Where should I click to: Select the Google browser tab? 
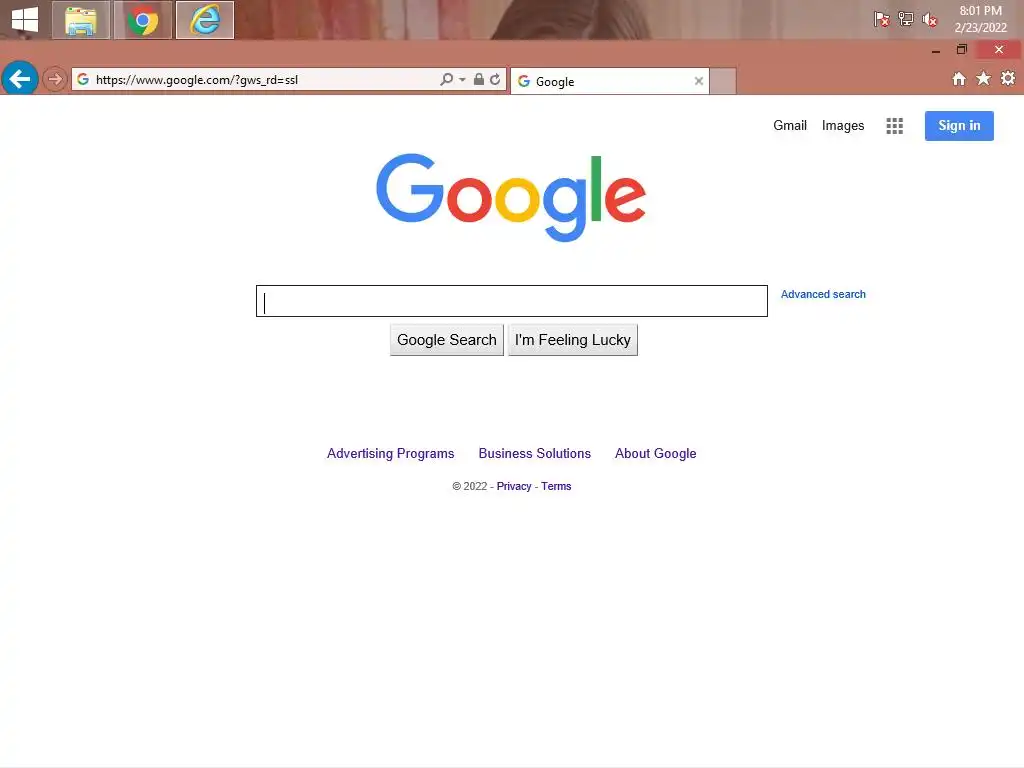609,81
